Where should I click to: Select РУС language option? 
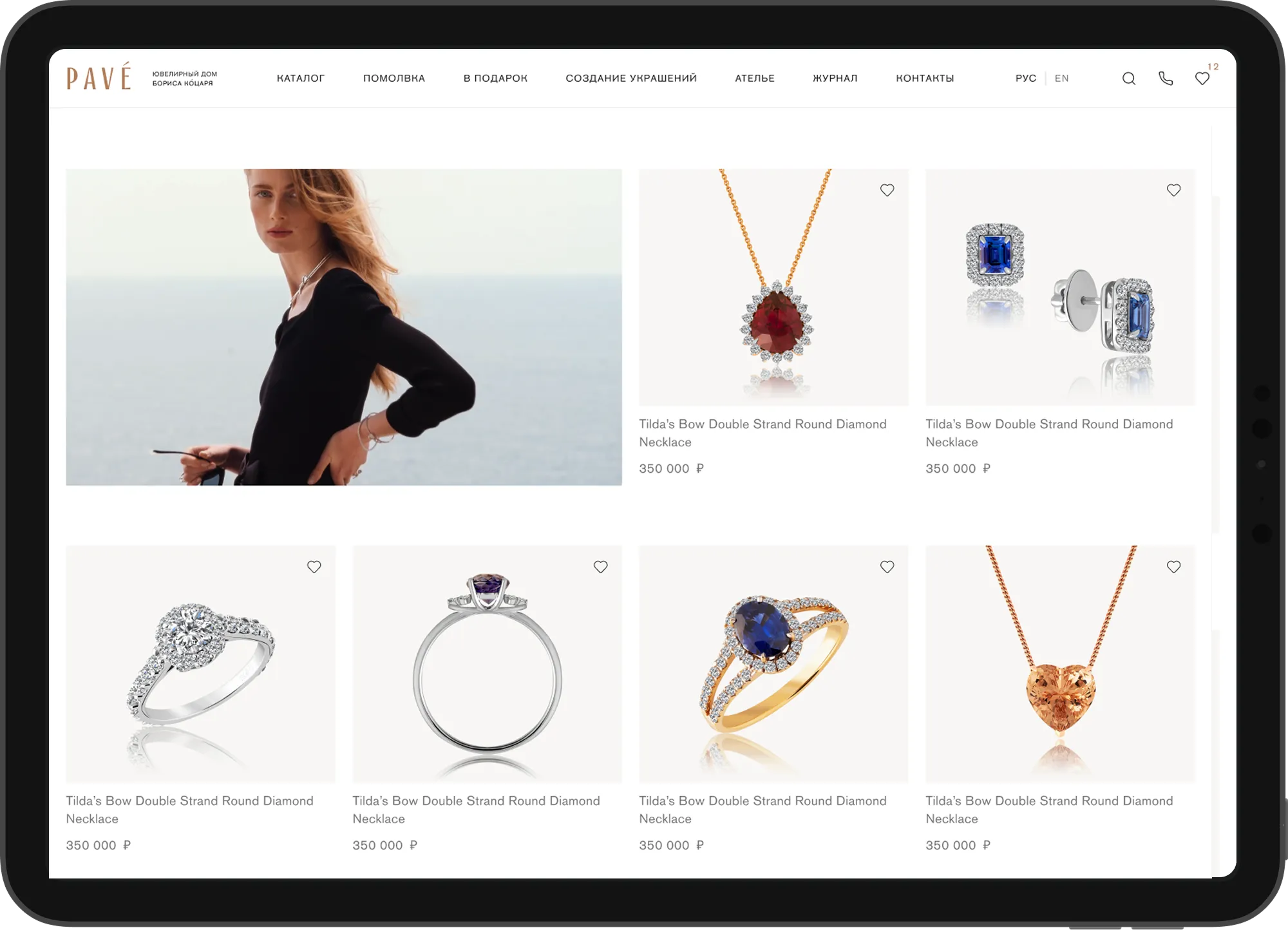click(1026, 78)
